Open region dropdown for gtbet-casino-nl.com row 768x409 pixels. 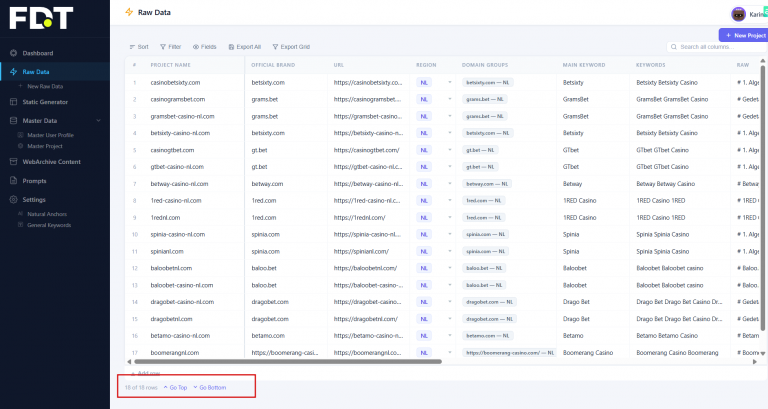click(x=450, y=167)
